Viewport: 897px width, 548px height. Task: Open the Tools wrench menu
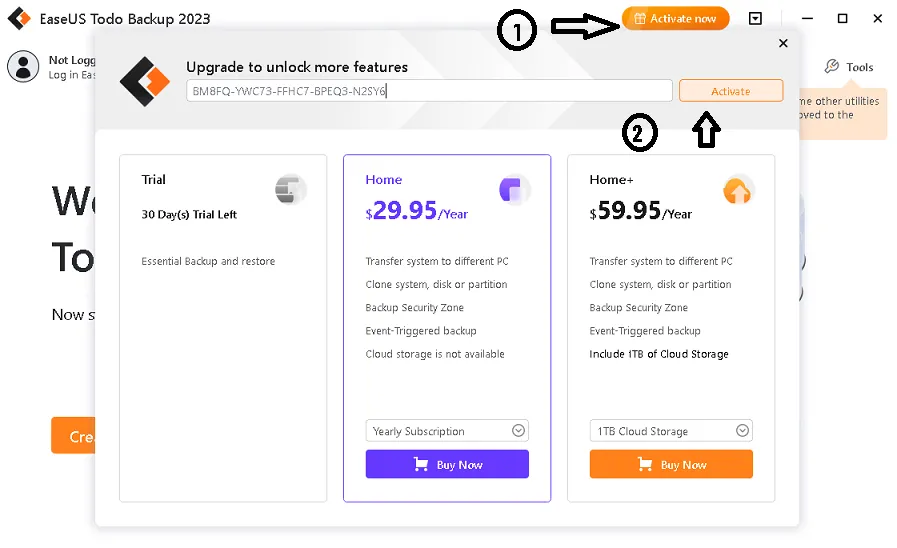point(849,67)
